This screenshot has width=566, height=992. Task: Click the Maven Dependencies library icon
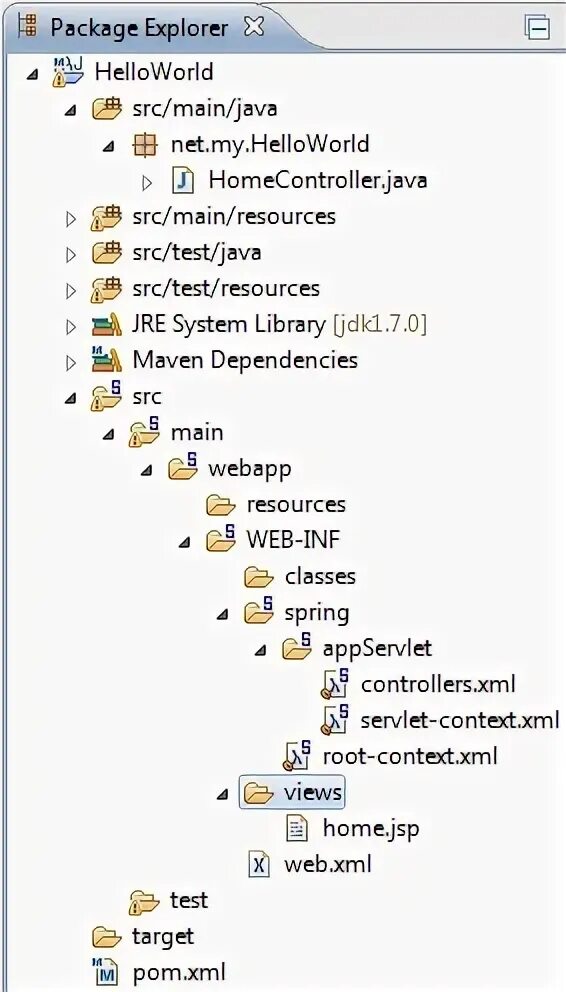106,360
